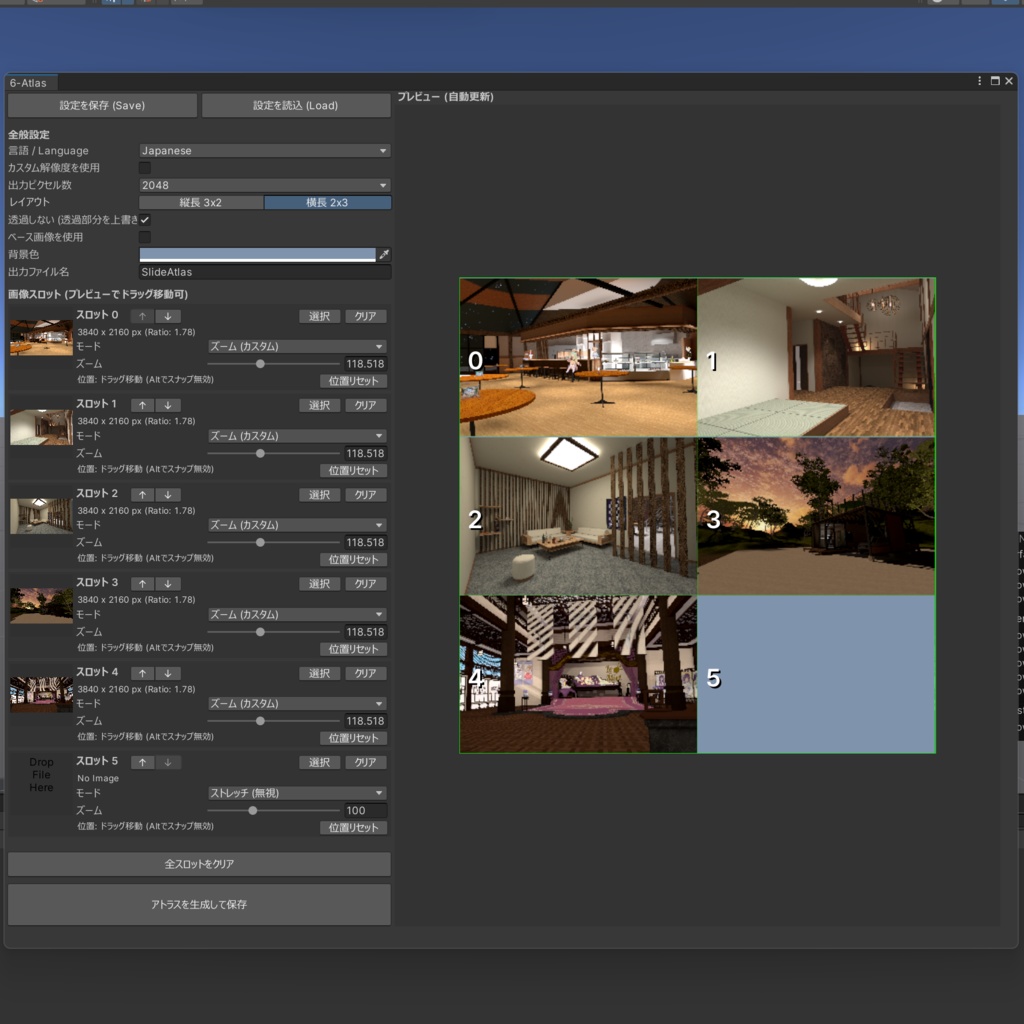Image resolution: width=1024 pixels, height=1024 pixels.
Task: Open Slot 2 モード dropdown
Action: [297, 525]
